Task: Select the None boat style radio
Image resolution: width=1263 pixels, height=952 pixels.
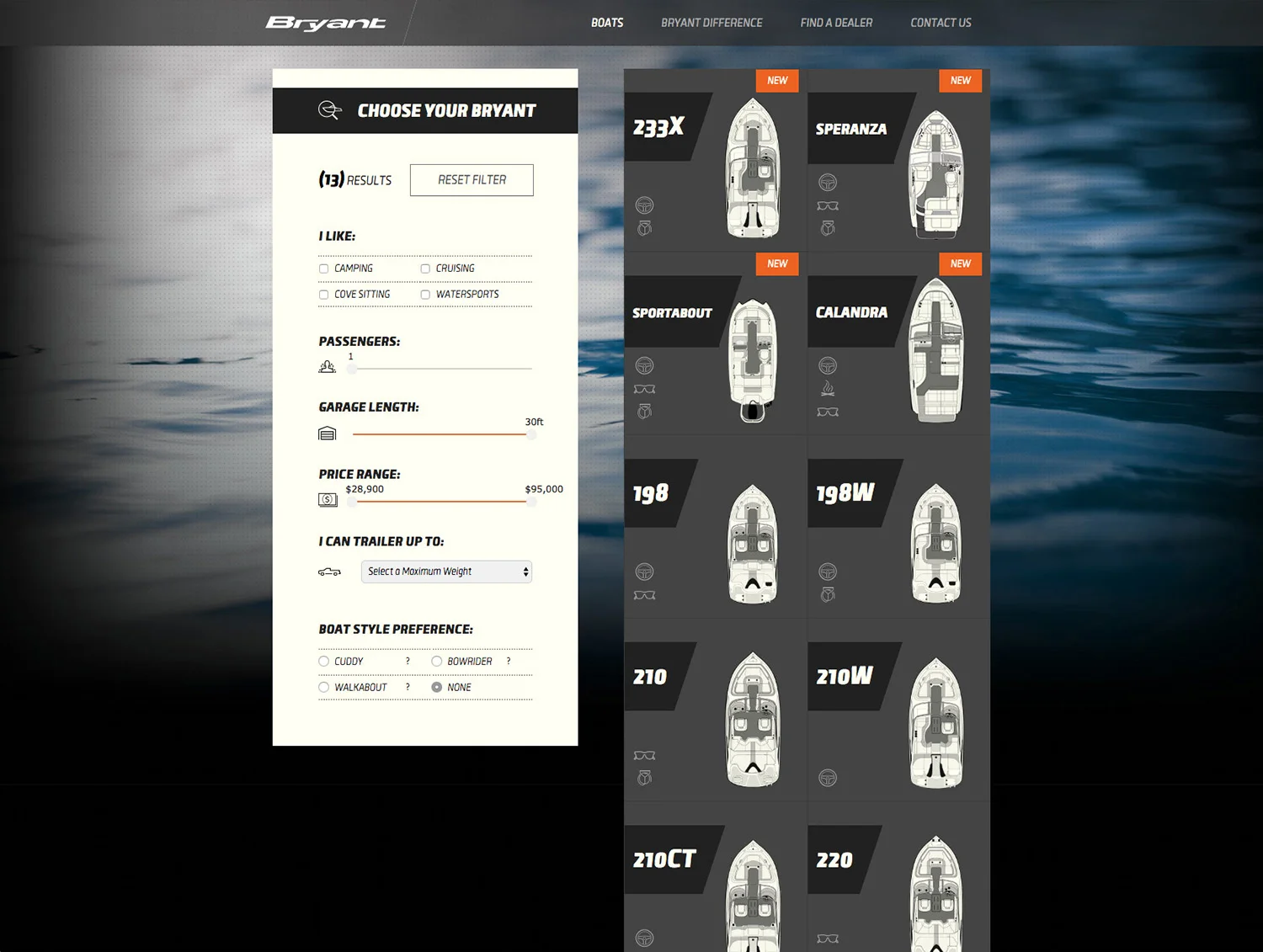Action: coord(436,688)
